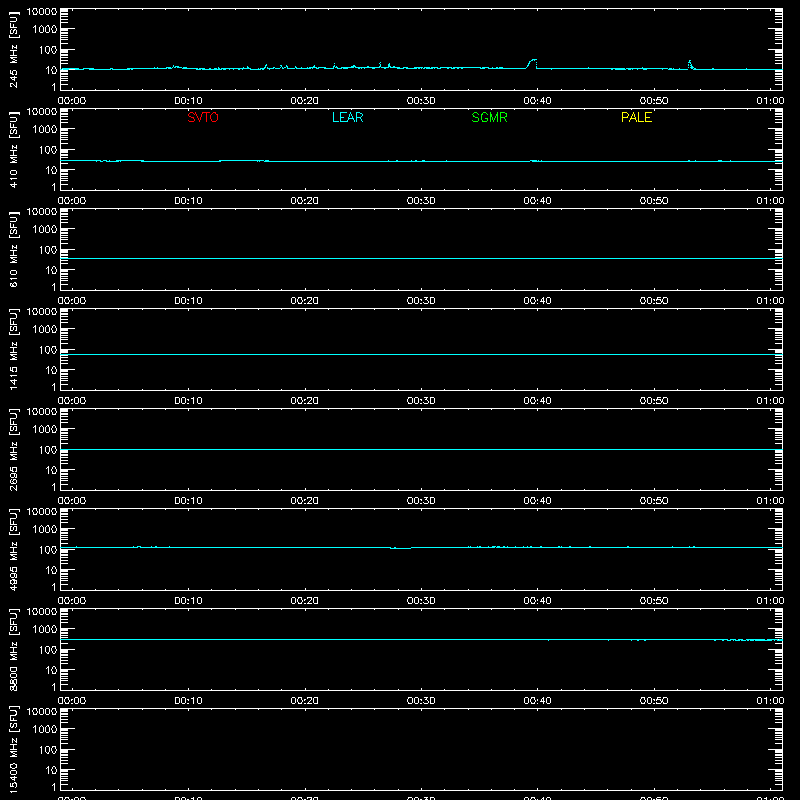This screenshot has height=800, width=800.
Task: Click the 4995 MHz [SFU] axis title
Action: coord(13,549)
